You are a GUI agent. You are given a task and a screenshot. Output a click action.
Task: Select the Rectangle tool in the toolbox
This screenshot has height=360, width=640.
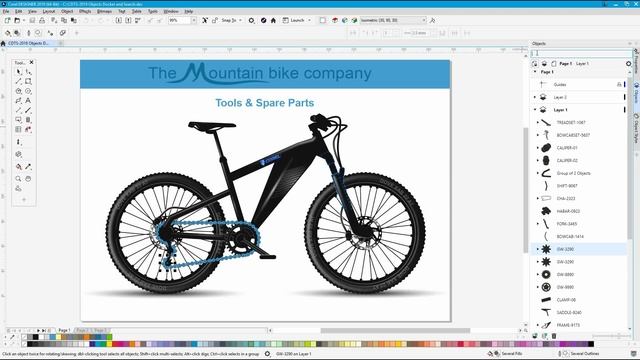28,82
